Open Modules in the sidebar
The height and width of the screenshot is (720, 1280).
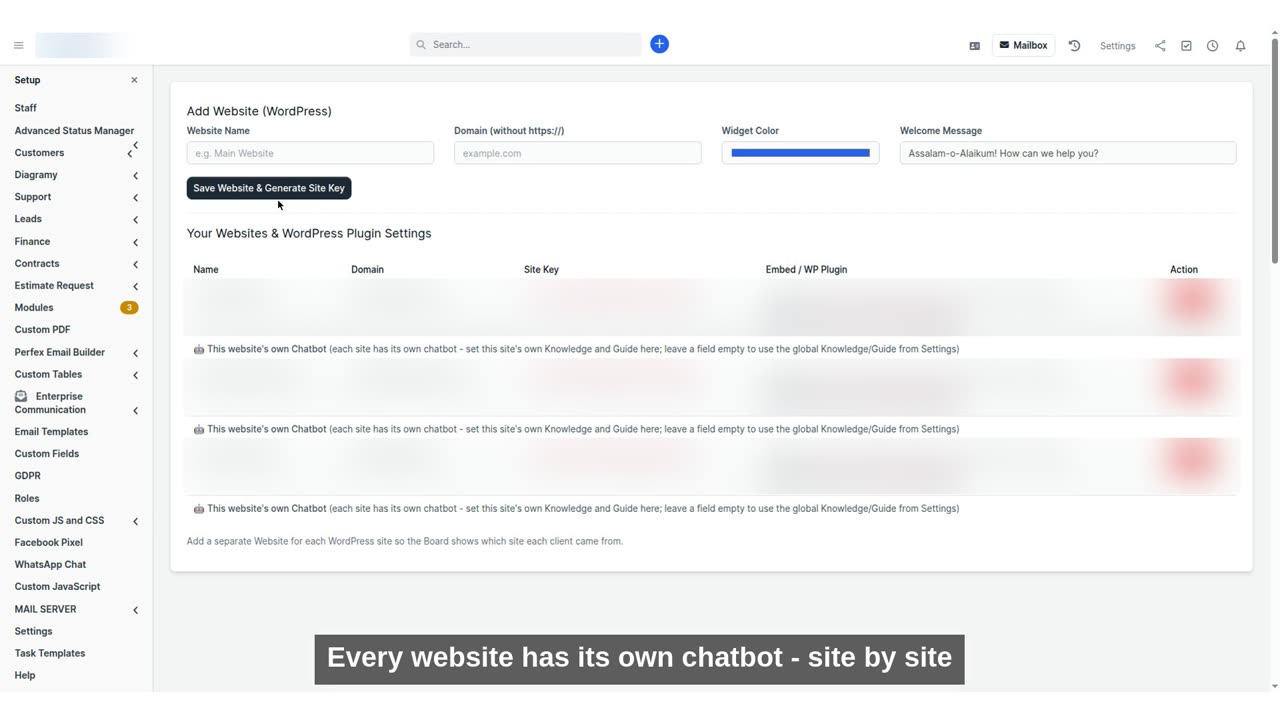(34, 308)
